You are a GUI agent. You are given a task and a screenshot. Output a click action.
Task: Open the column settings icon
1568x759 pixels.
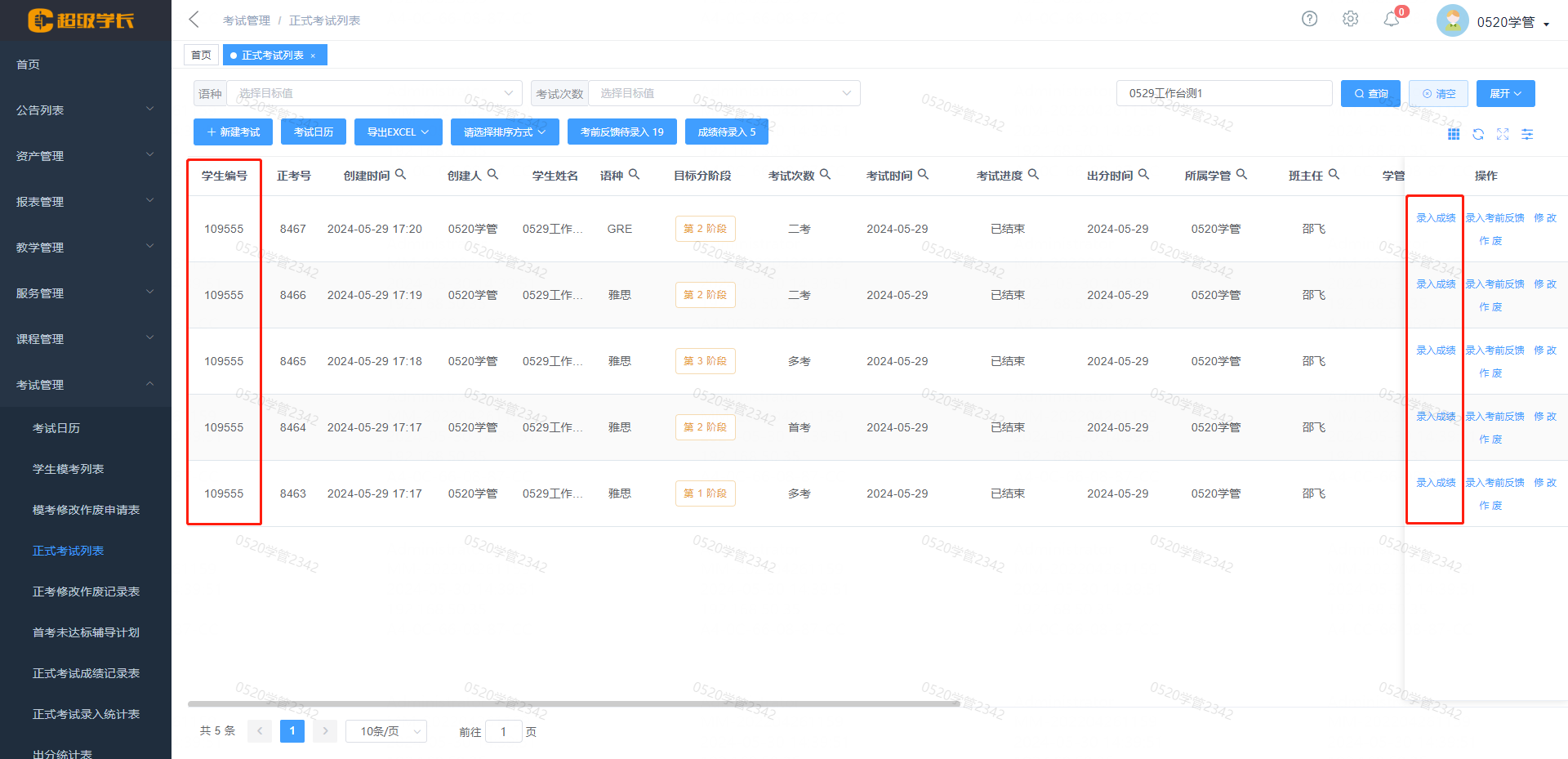(x=1527, y=134)
